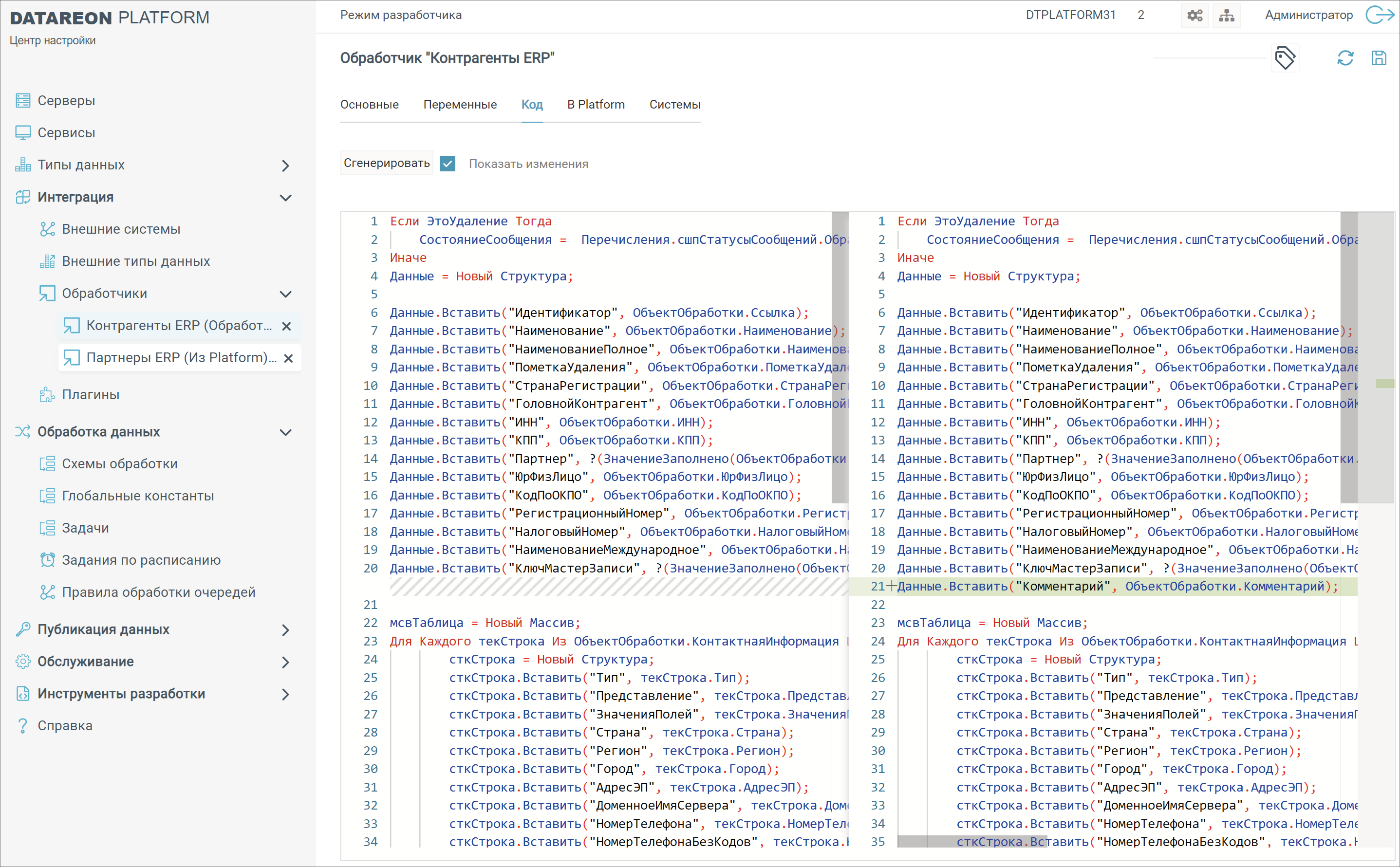Open Задания по расписанию in the sidebar
This screenshot has height=867, width=1400.
pyautogui.click(x=141, y=560)
